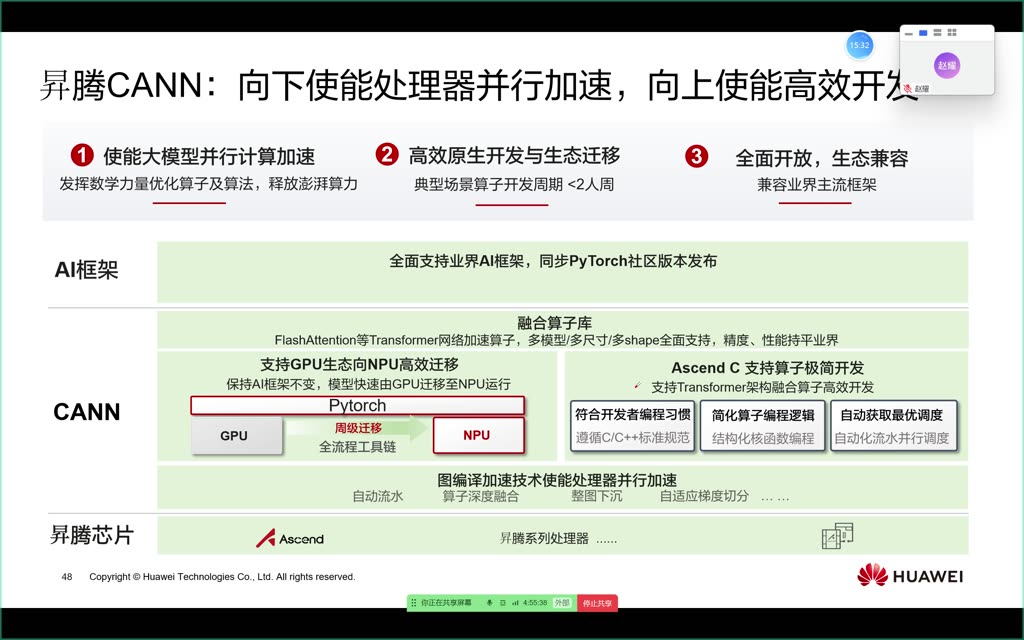The height and width of the screenshot is (640, 1024).
Task: Click the 符合开发者编程习惯 box
Action: (x=633, y=425)
